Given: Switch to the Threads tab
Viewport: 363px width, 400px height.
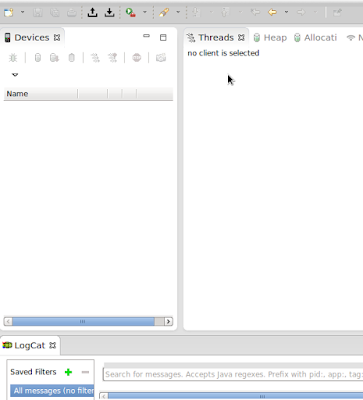Looking at the screenshot, I should [216, 38].
